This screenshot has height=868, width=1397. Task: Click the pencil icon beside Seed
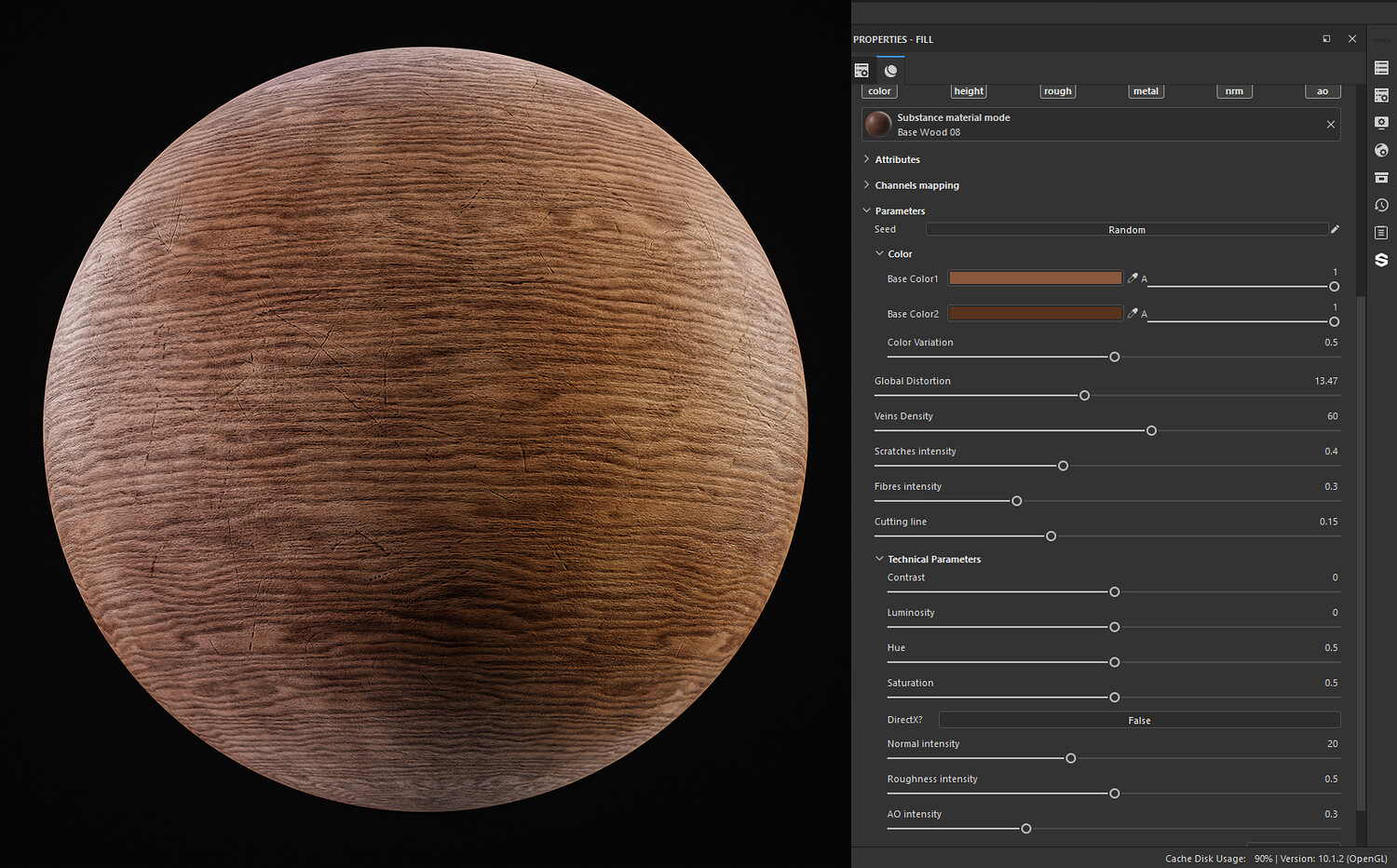click(x=1335, y=229)
